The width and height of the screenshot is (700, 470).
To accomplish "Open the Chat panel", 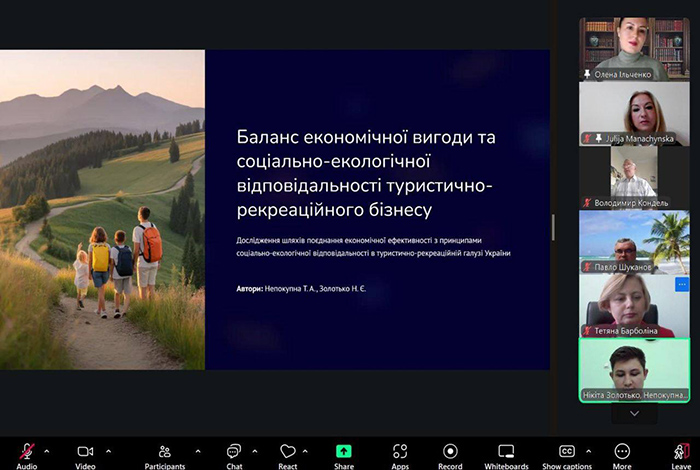I will pyautogui.click(x=233, y=452).
